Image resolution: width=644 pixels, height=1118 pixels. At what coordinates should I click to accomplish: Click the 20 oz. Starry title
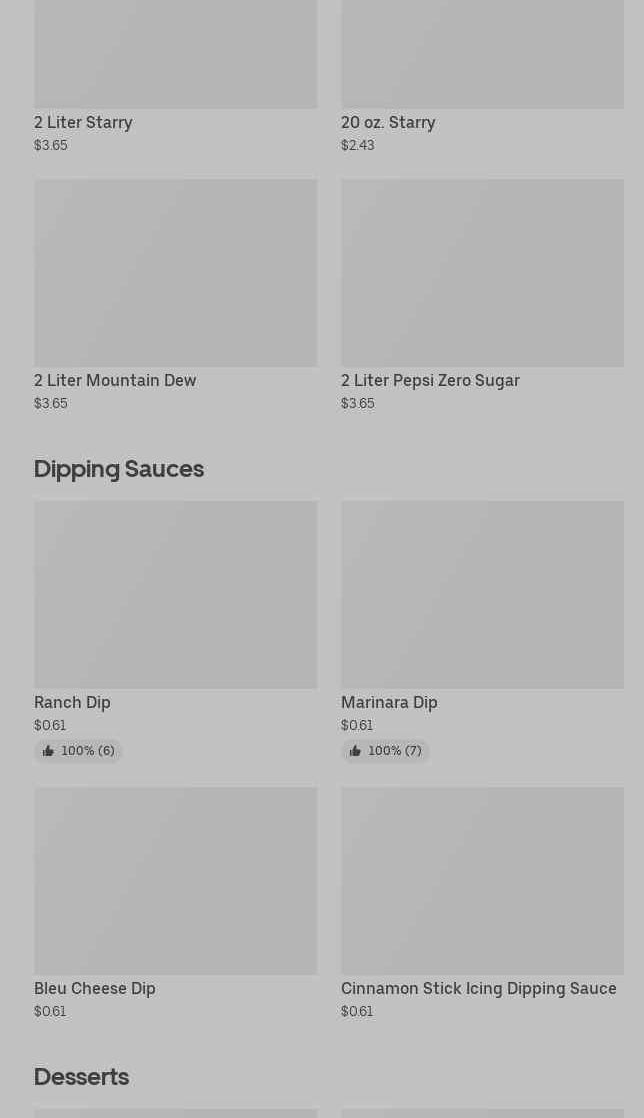click(x=388, y=122)
